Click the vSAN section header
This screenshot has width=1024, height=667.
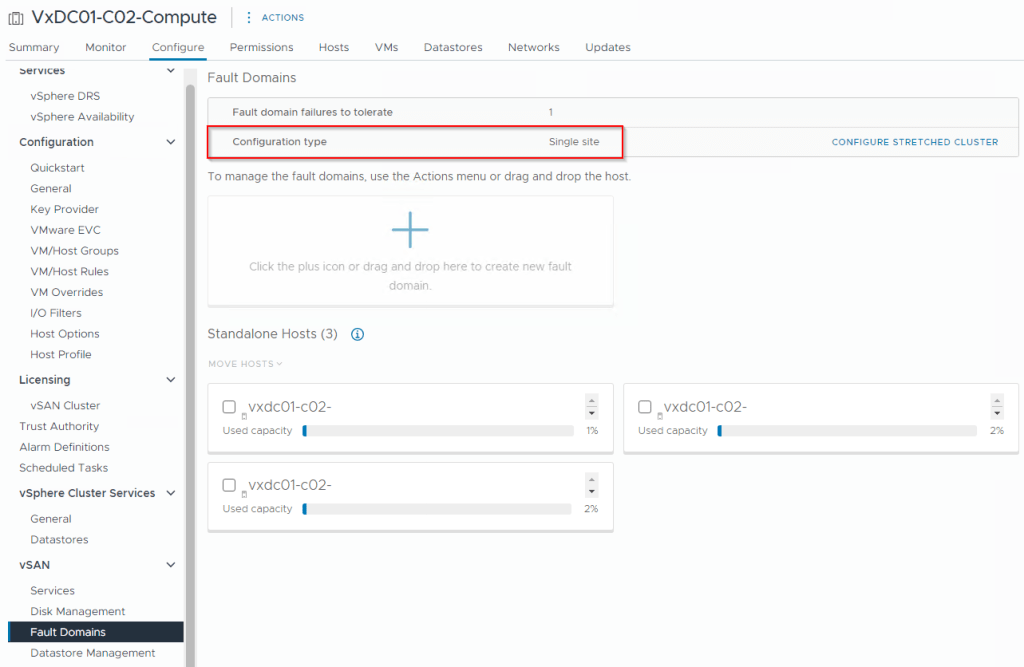coord(34,565)
